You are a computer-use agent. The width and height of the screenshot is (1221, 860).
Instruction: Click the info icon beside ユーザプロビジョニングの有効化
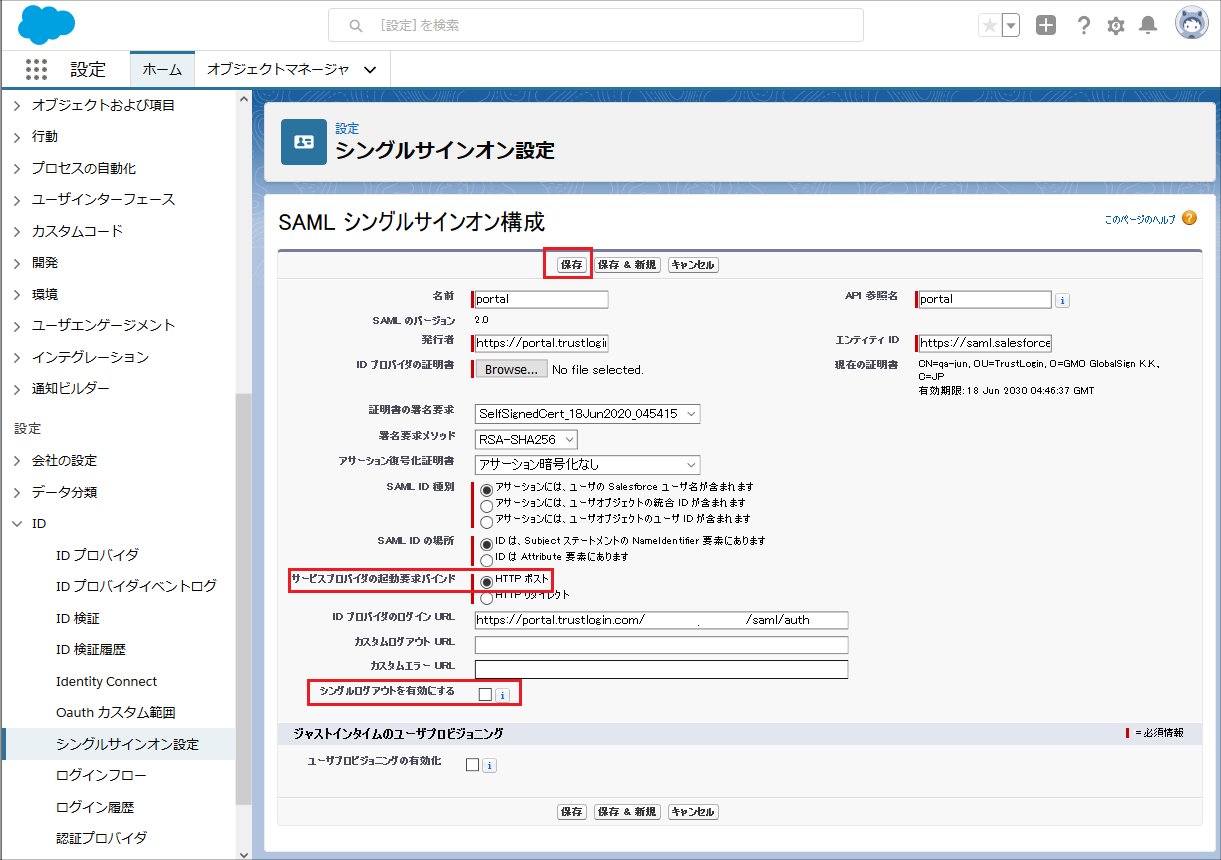(489, 765)
